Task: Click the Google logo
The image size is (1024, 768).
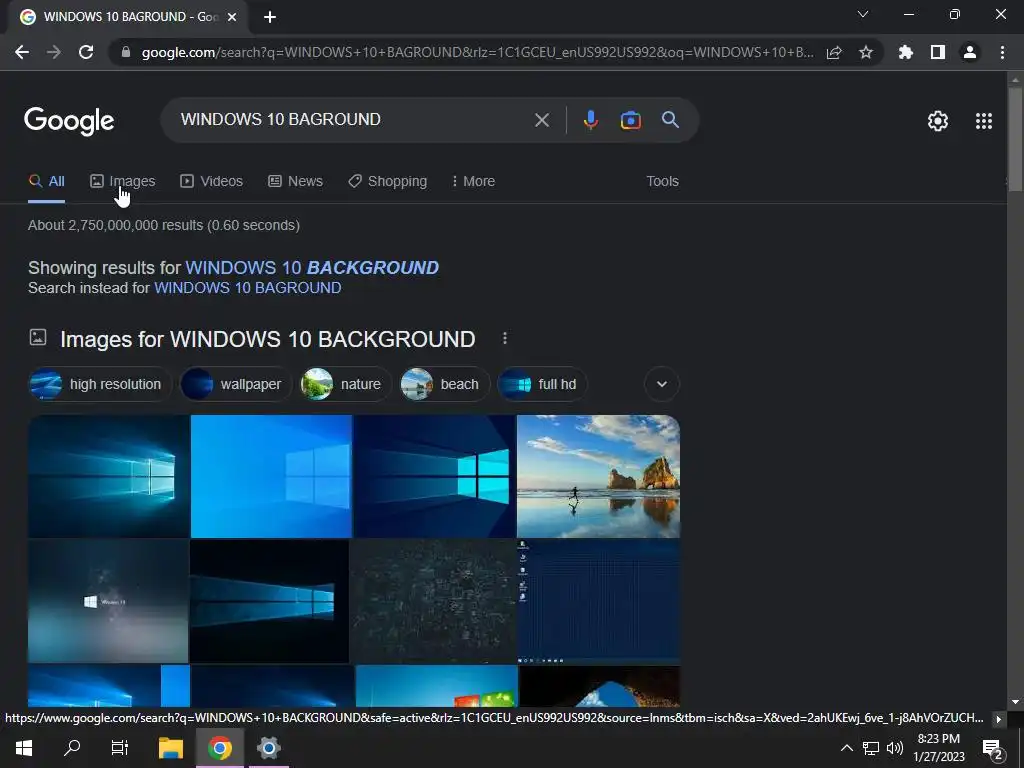Action: coord(69,121)
